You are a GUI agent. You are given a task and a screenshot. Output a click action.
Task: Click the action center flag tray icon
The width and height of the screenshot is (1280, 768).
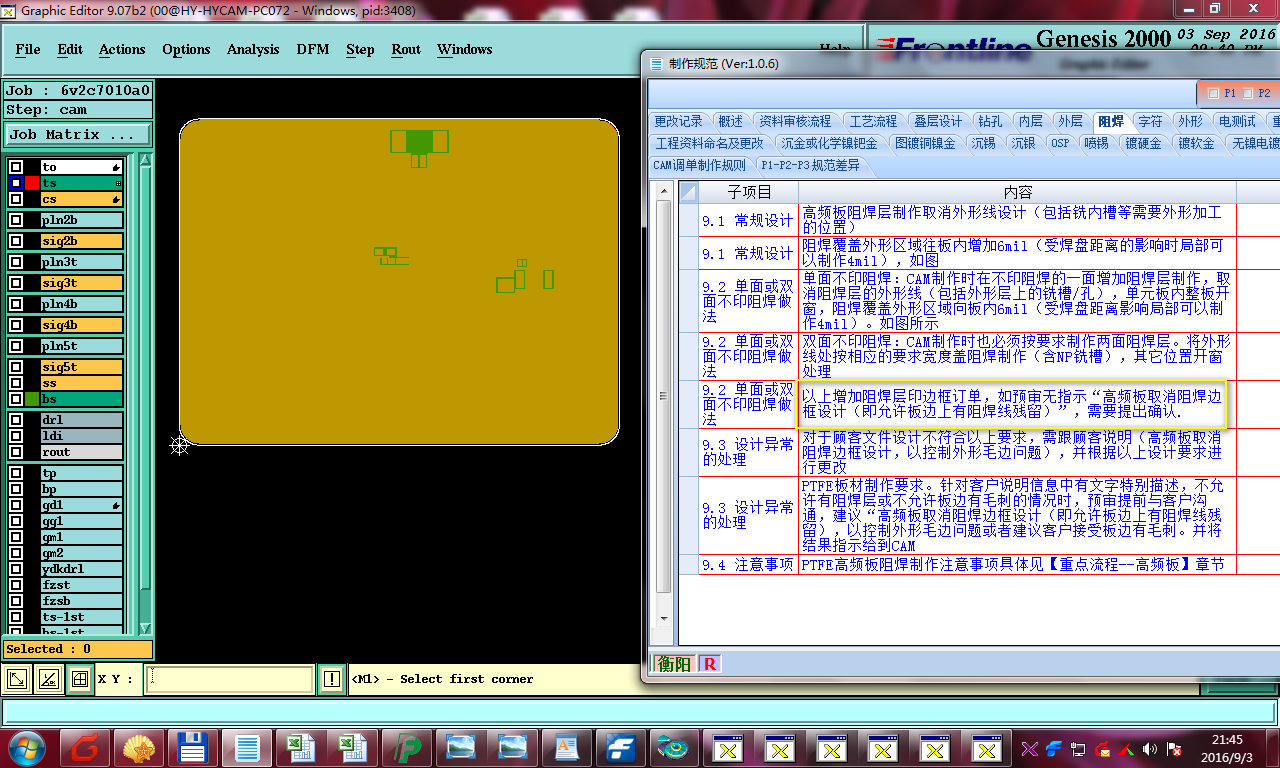click(1174, 748)
